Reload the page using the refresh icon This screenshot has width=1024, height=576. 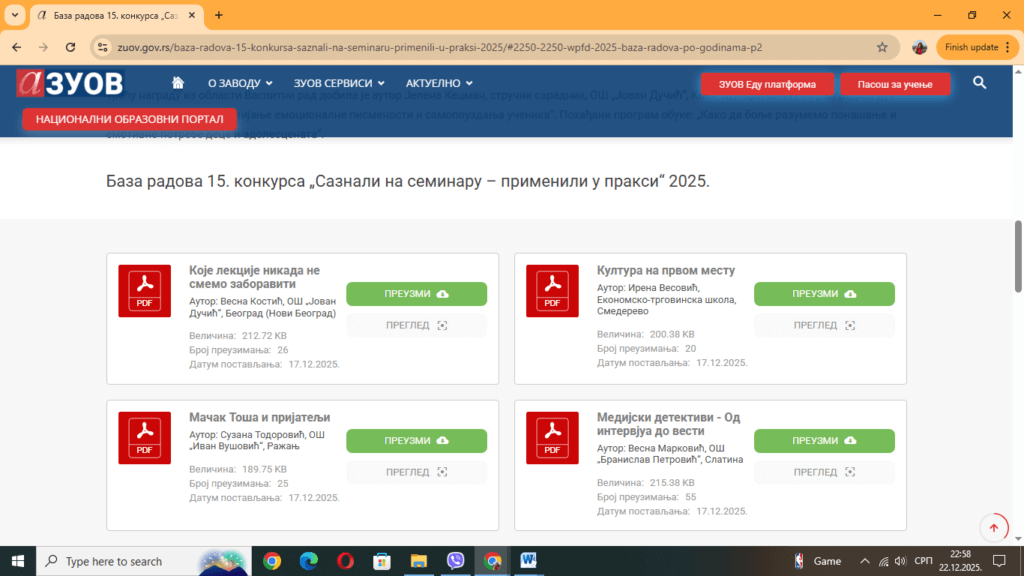coord(70,47)
